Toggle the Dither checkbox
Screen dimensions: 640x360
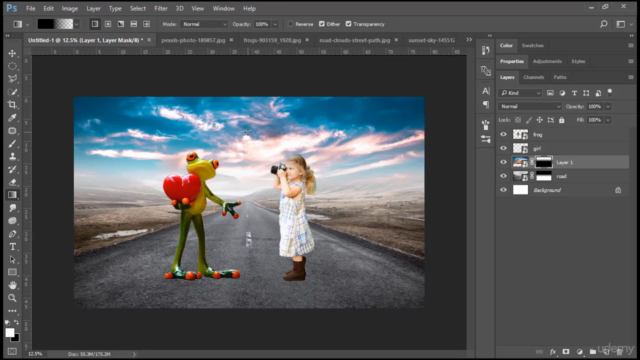[322, 24]
